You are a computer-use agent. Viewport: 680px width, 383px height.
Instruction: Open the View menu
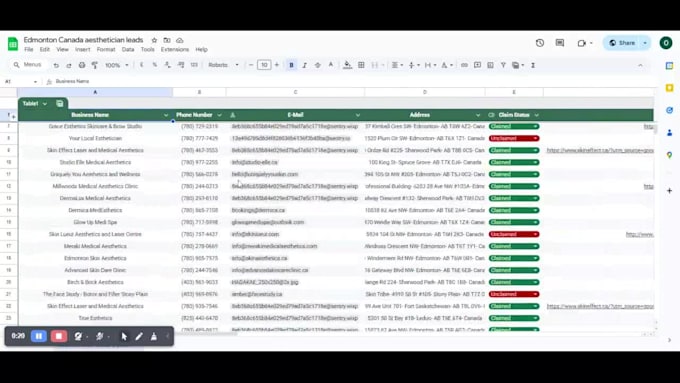(x=62, y=49)
